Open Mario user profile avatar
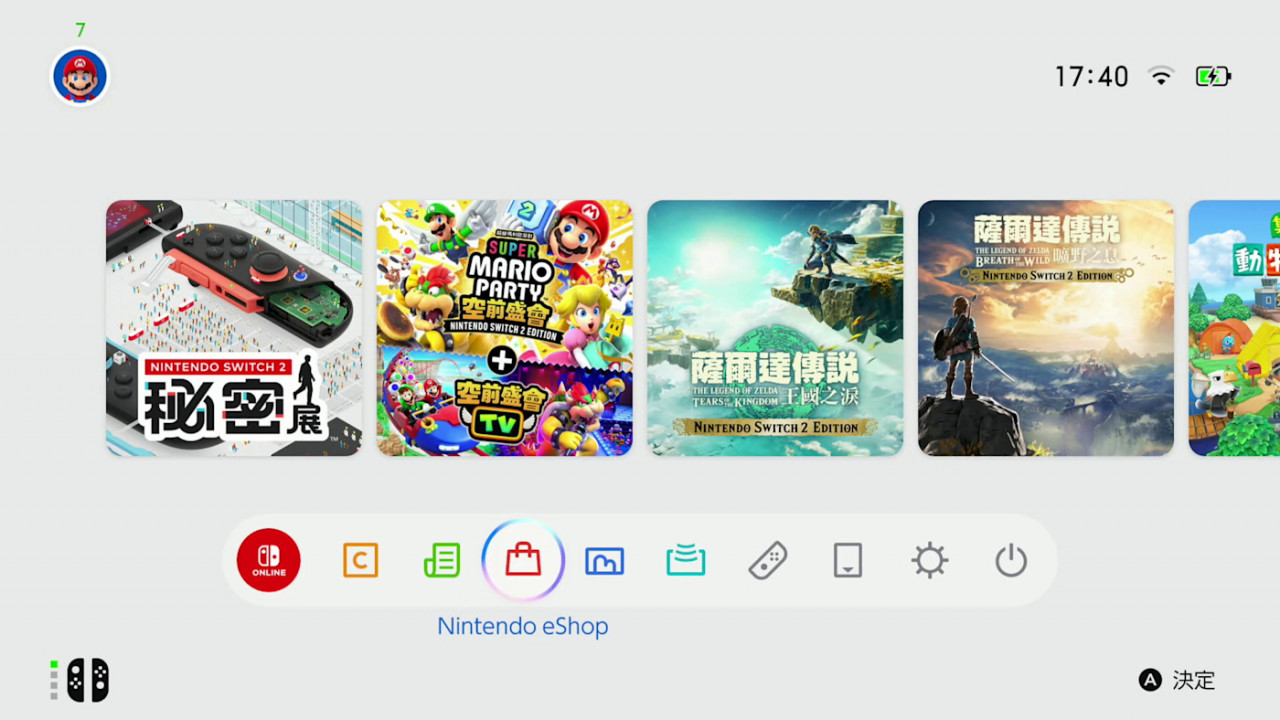Image resolution: width=1280 pixels, height=720 pixels. click(80, 77)
